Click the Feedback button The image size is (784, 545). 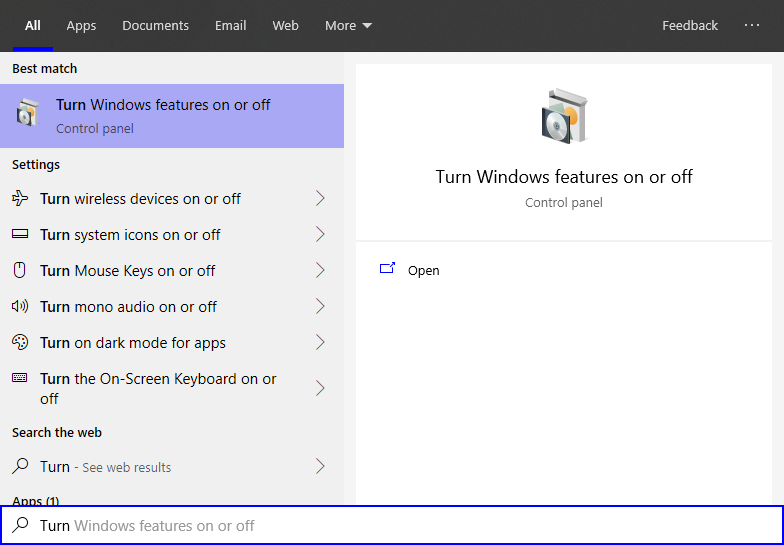coord(690,26)
